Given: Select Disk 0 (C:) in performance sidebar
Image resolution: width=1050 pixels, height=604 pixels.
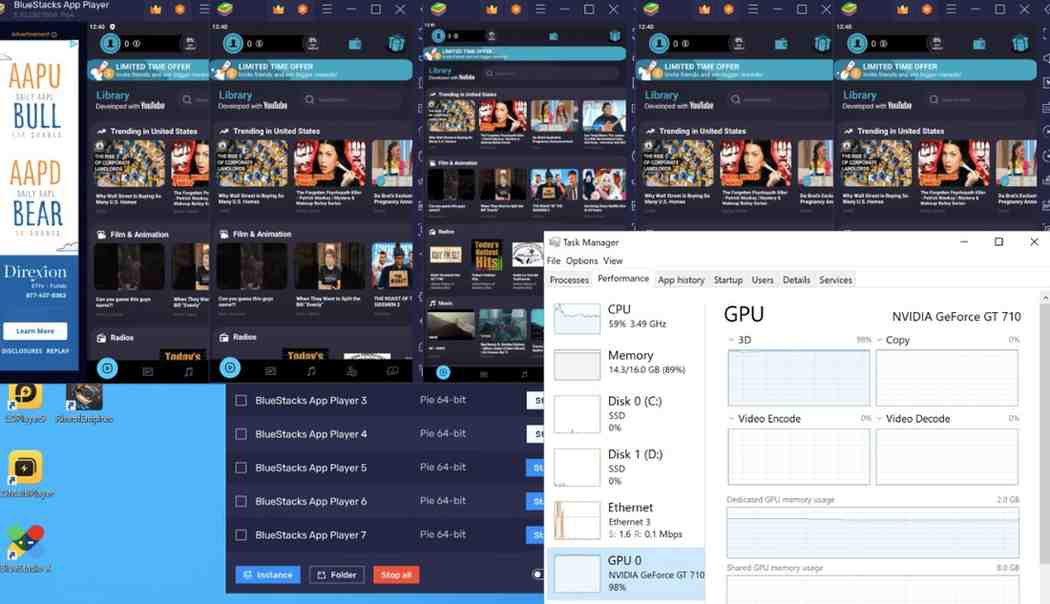Looking at the screenshot, I should pos(625,412).
